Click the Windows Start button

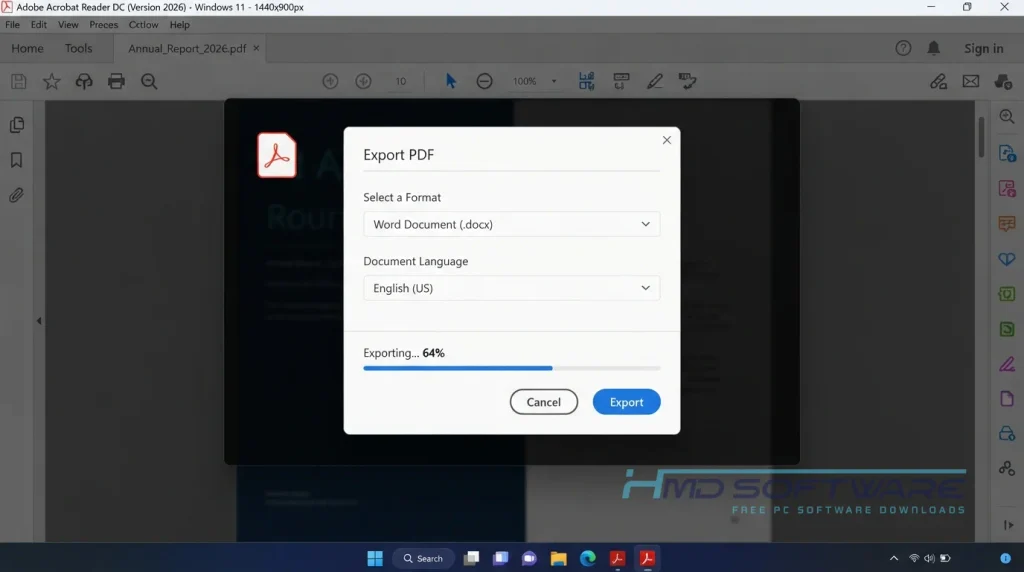[x=375, y=558]
